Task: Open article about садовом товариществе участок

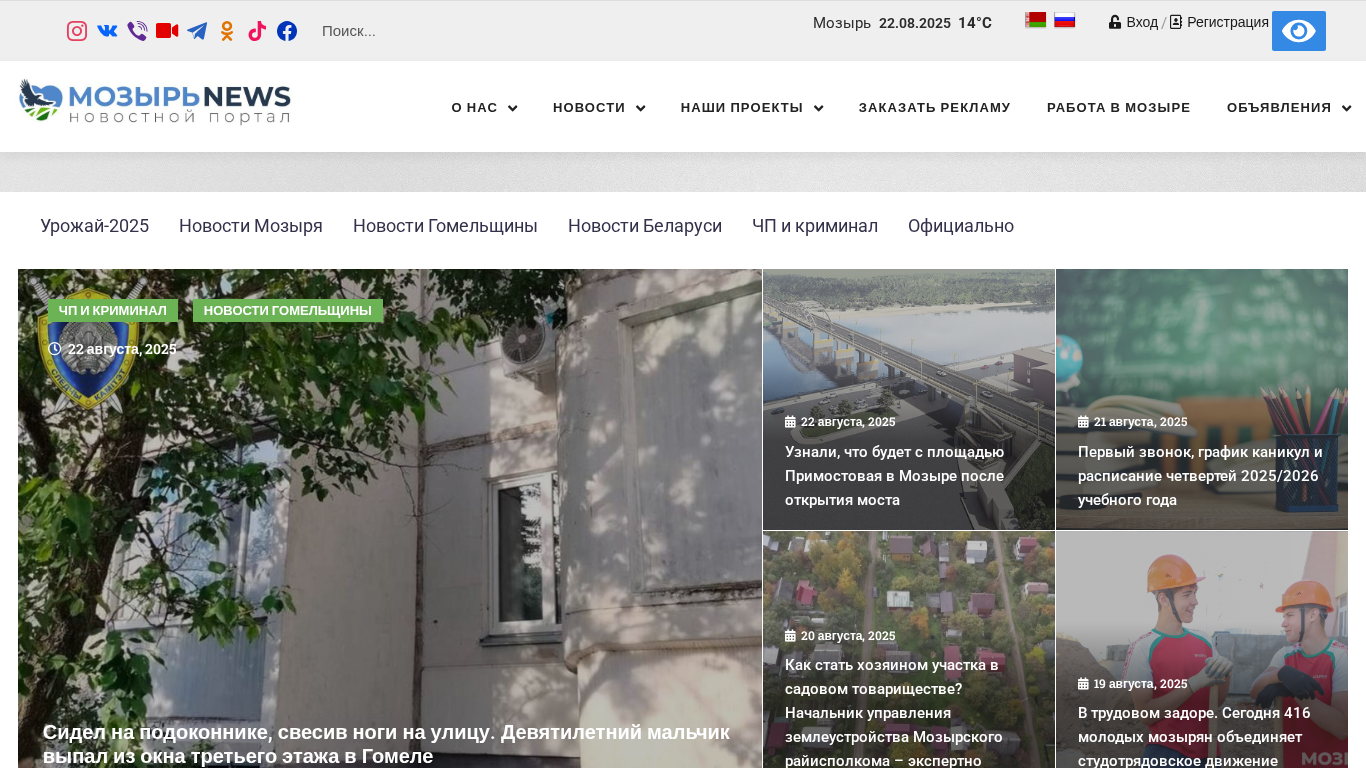Action: pos(893,712)
